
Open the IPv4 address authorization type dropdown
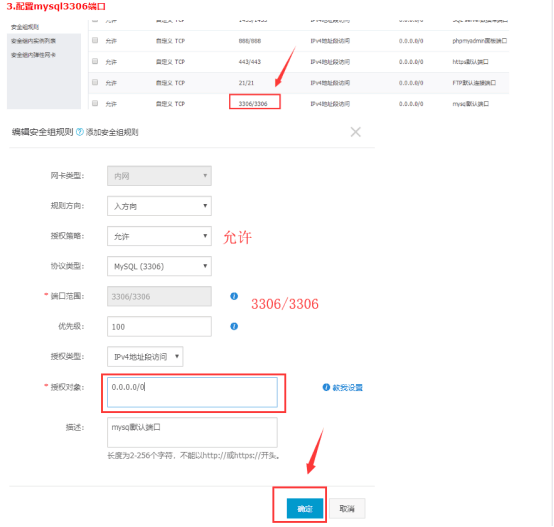[145, 356]
